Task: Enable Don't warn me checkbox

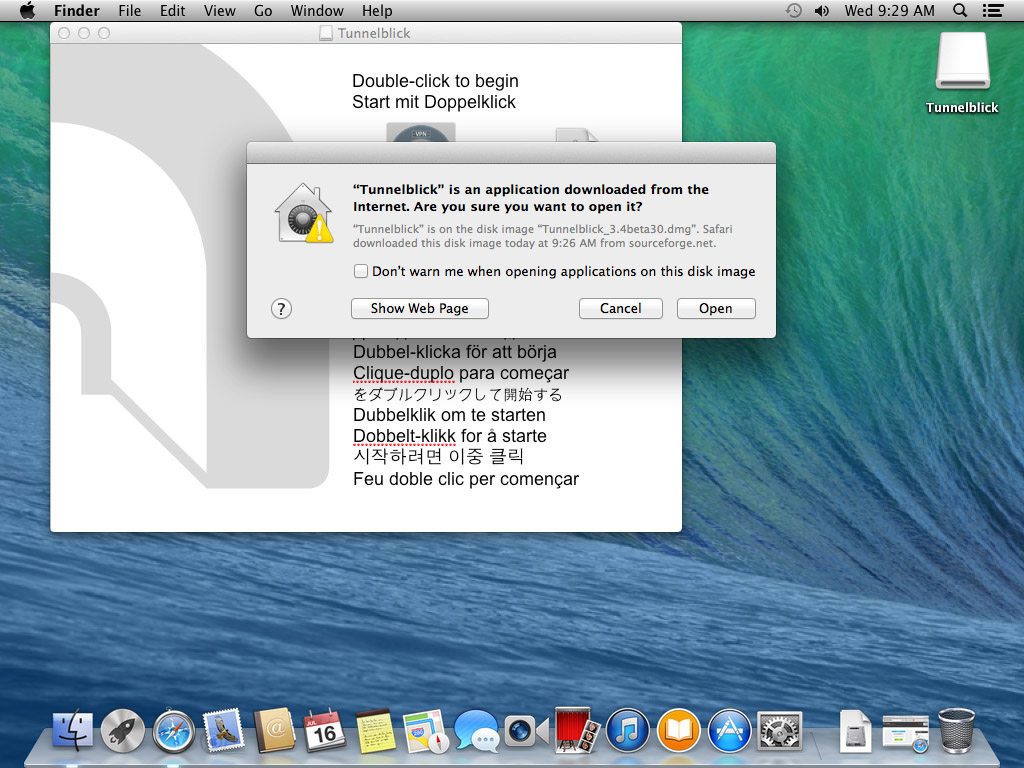Action: click(x=360, y=271)
